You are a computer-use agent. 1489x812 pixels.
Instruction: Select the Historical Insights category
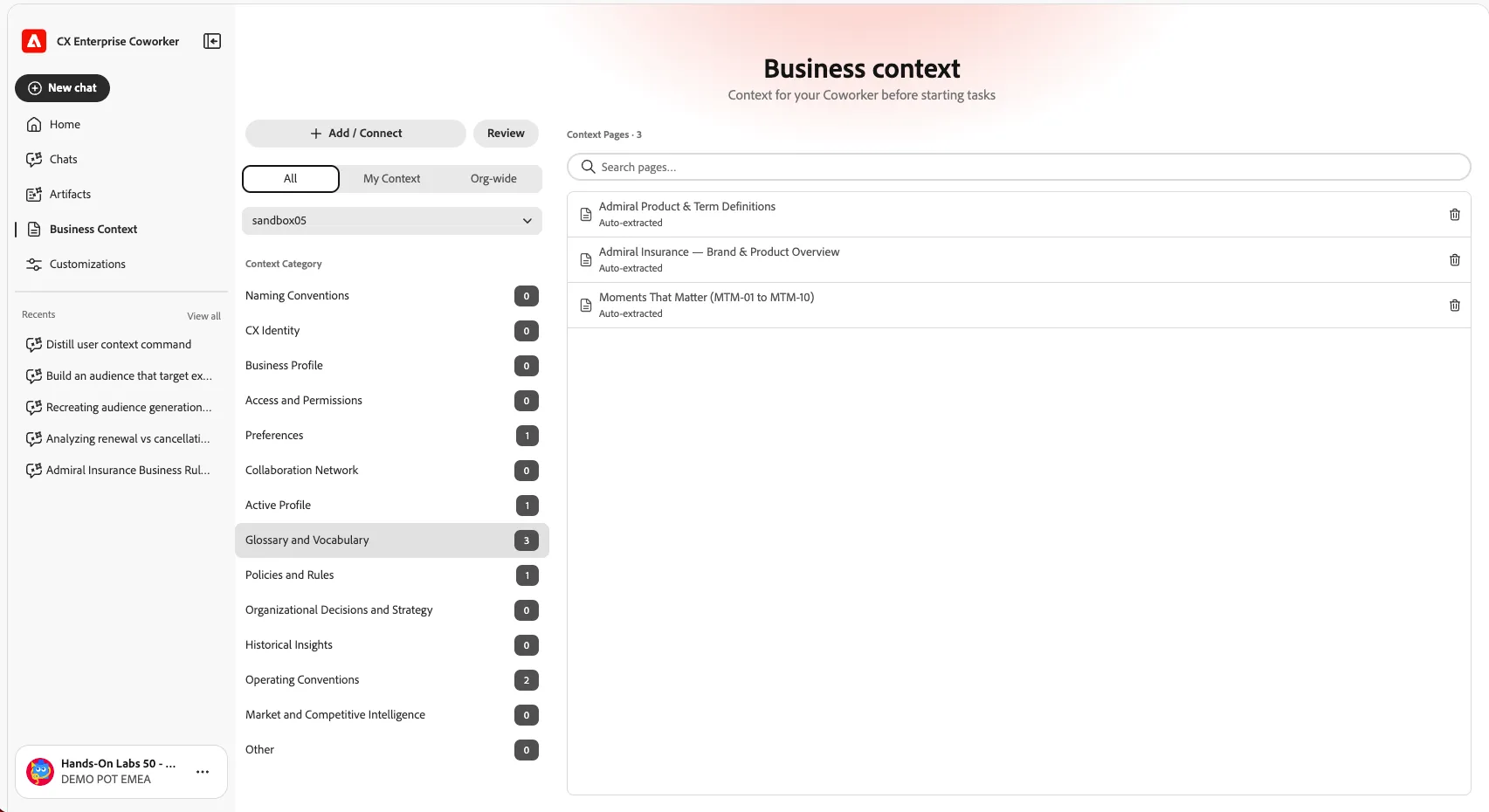coord(392,645)
